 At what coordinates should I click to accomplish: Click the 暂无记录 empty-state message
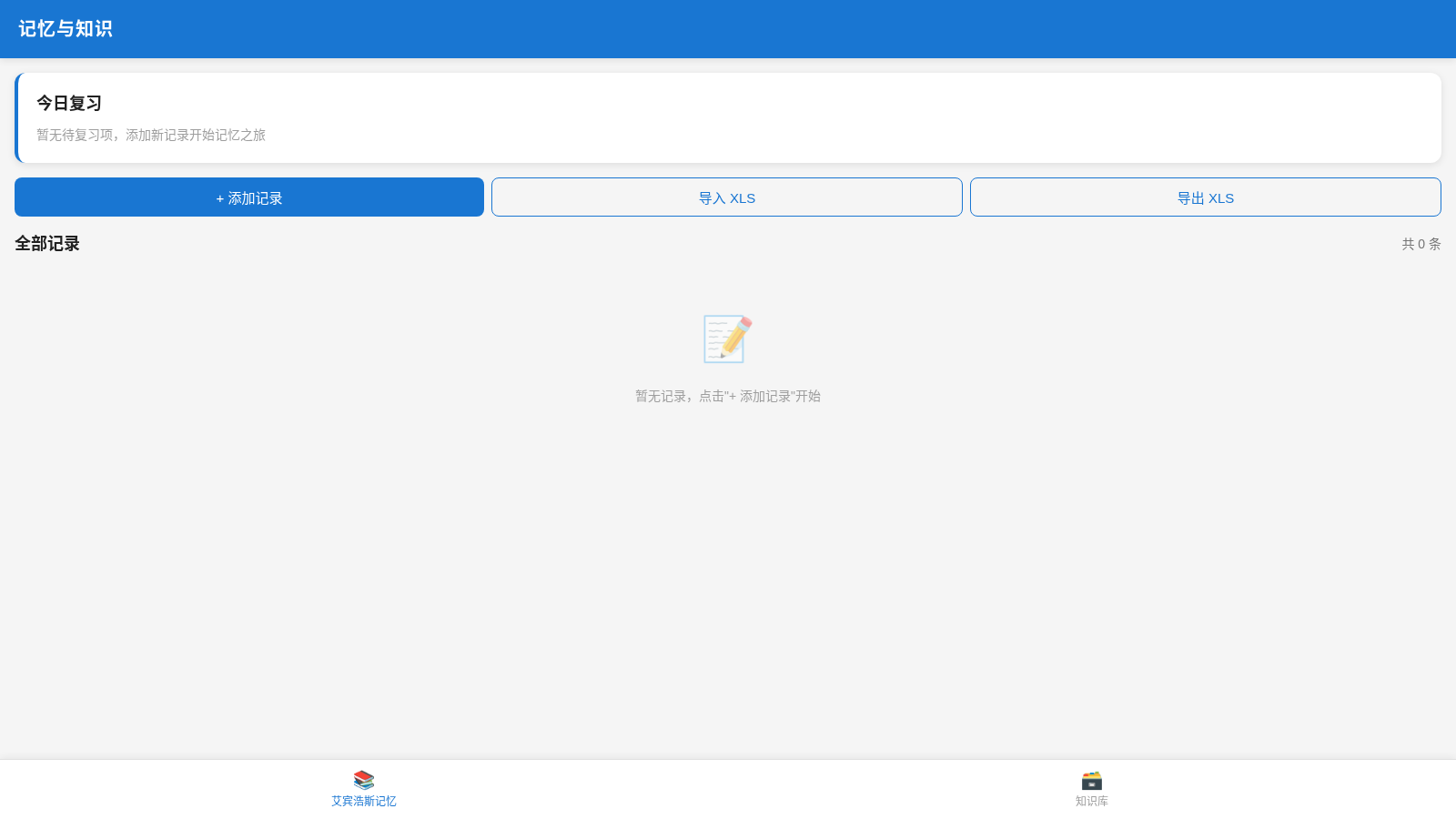(728, 396)
